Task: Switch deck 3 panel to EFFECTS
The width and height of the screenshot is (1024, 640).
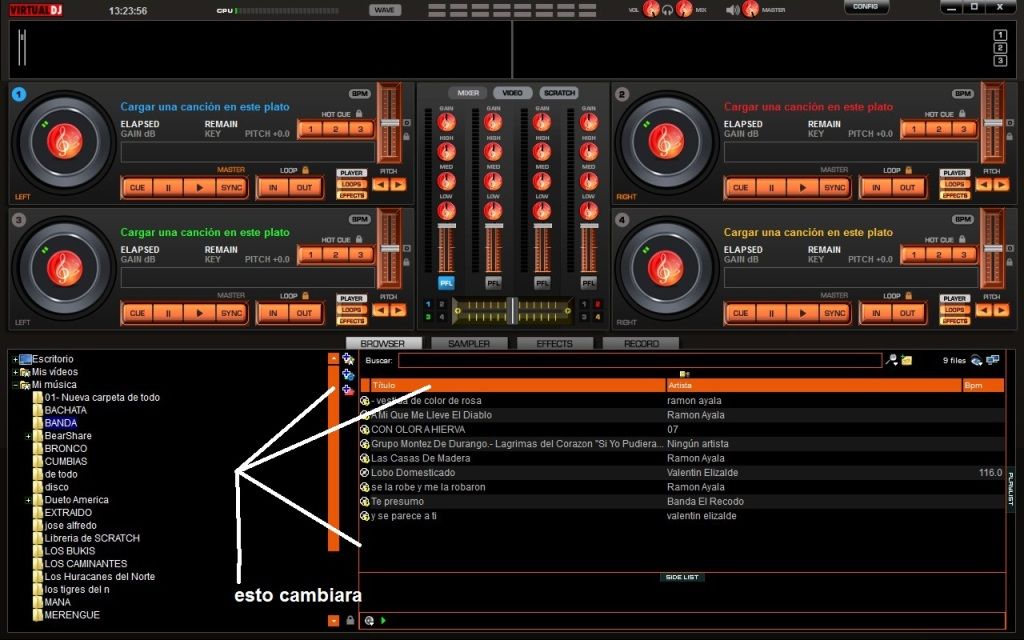Action: [x=351, y=321]
